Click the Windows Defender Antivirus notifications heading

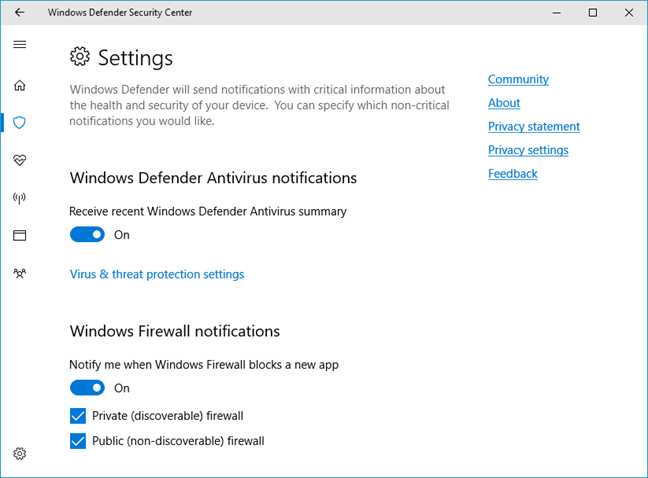click(213, 178)
